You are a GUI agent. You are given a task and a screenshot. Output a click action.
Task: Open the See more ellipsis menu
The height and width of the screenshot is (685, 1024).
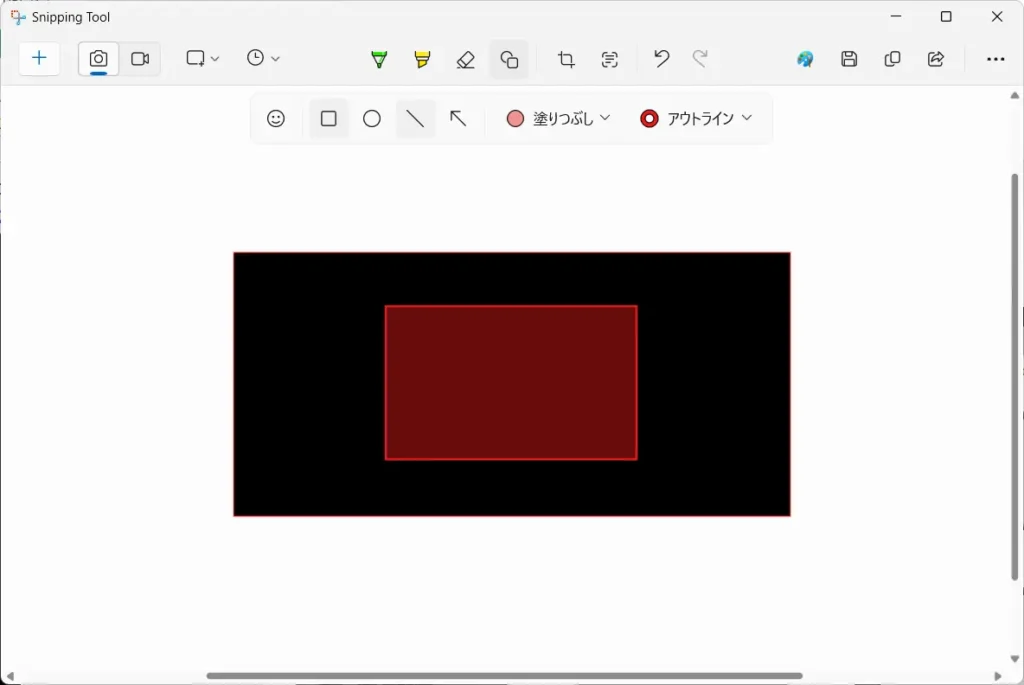coord(995,59)
